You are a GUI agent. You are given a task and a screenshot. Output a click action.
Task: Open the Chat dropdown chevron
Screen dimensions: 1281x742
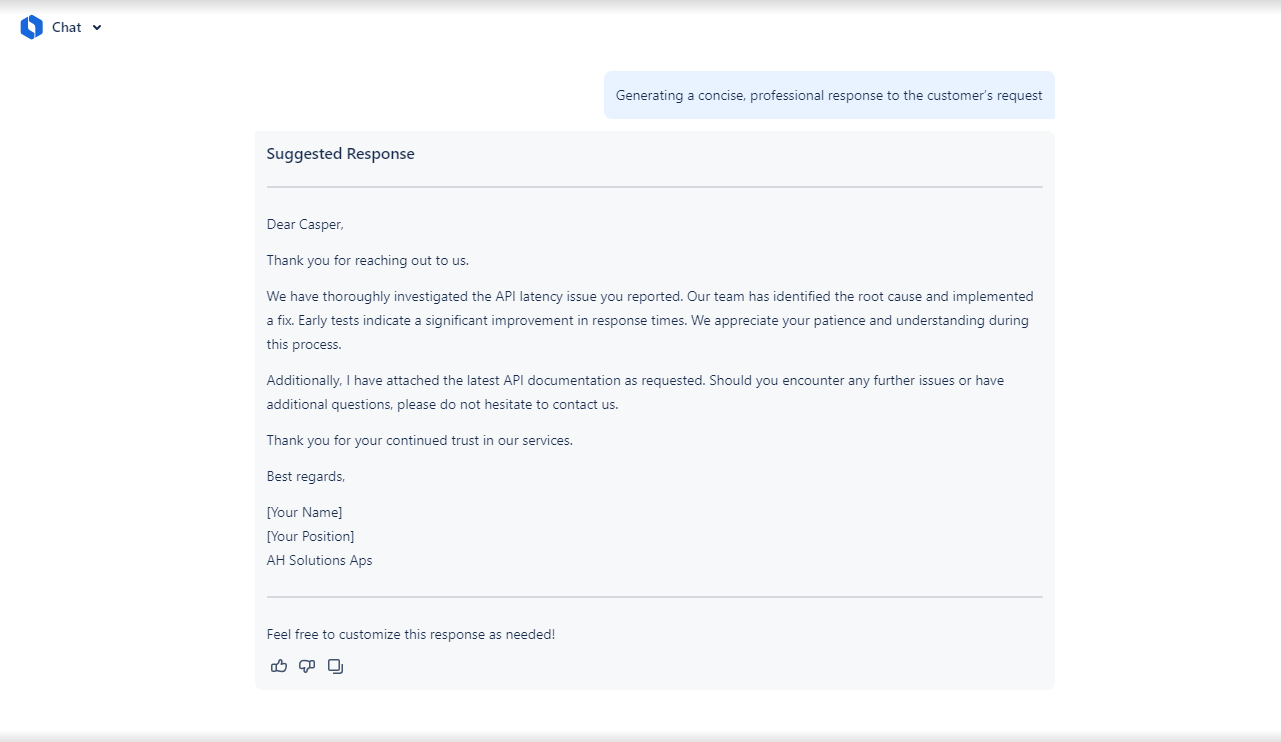click(96, 28)
